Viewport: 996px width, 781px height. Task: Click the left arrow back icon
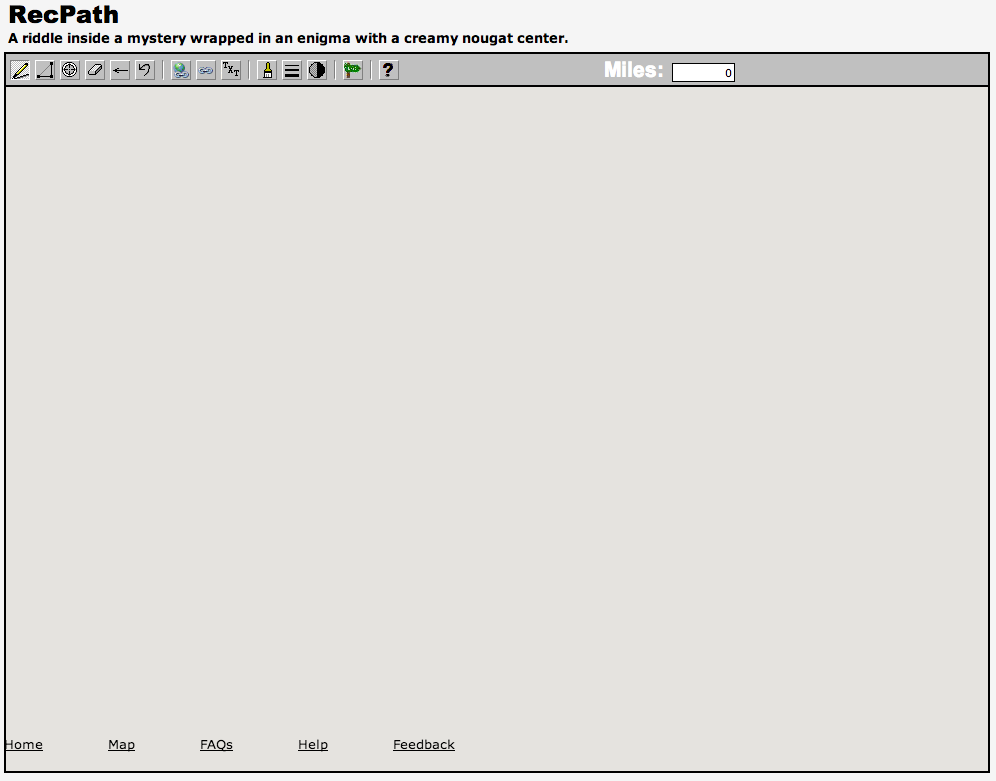120,70
